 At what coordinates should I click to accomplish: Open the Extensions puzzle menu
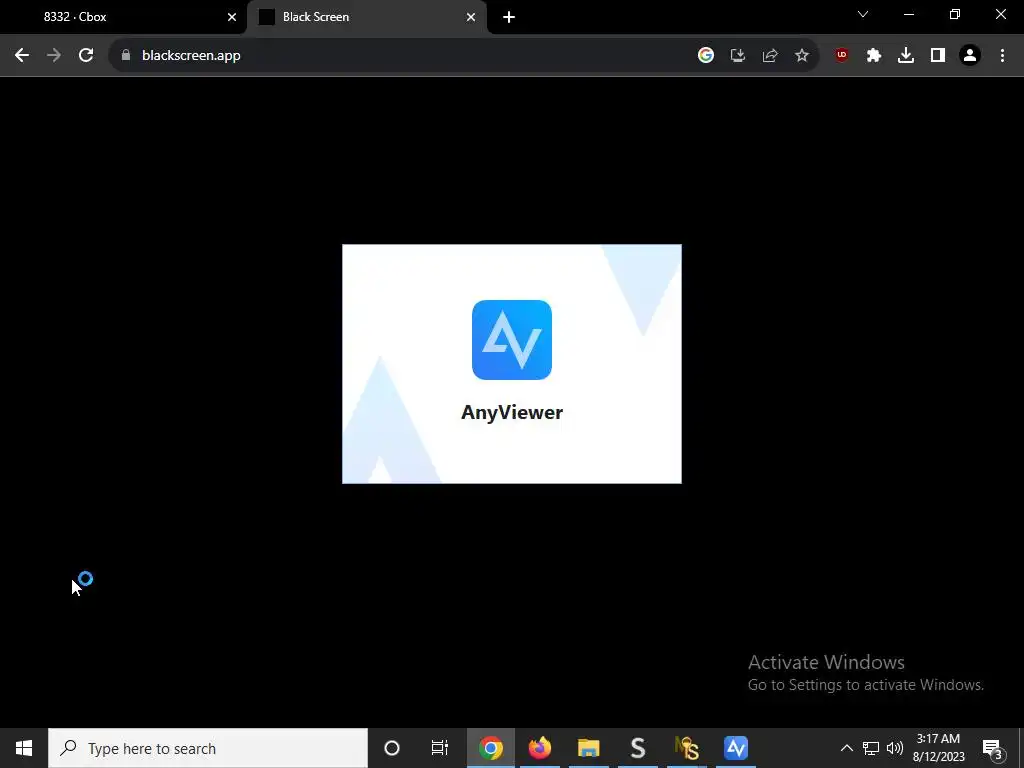[874, 56]
